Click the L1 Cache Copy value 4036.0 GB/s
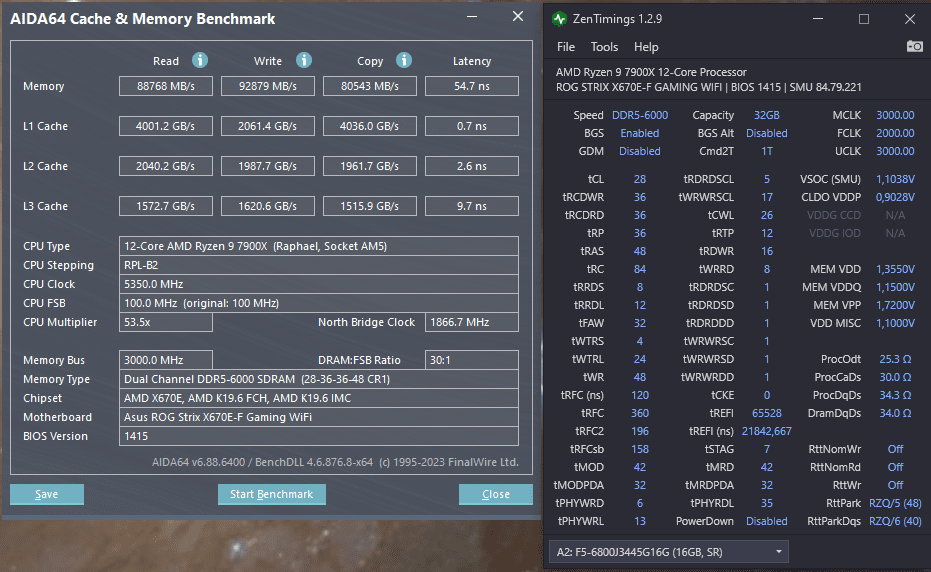This screenshot has width=931, height=572. click(370, 126)
